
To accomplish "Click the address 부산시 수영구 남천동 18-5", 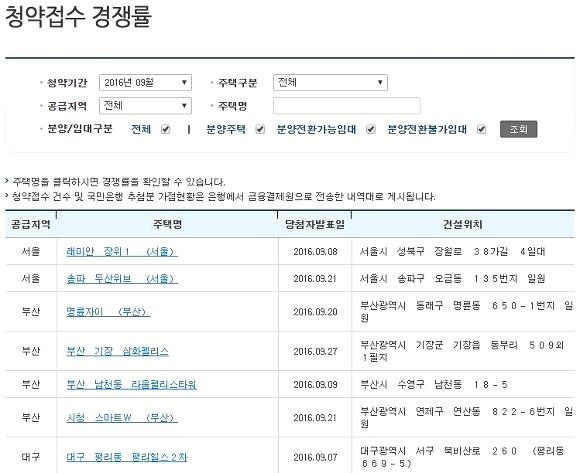I will (x=434, y=385).
